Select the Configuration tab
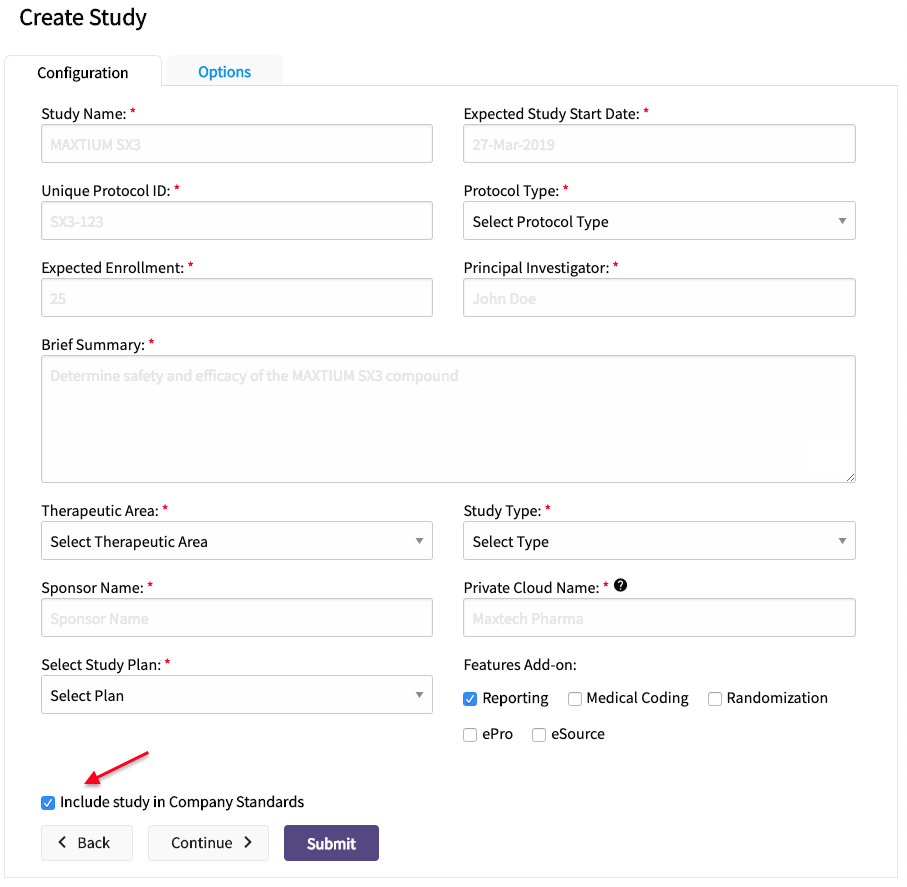The image size is (907, 887). click(x=83, y=73)
